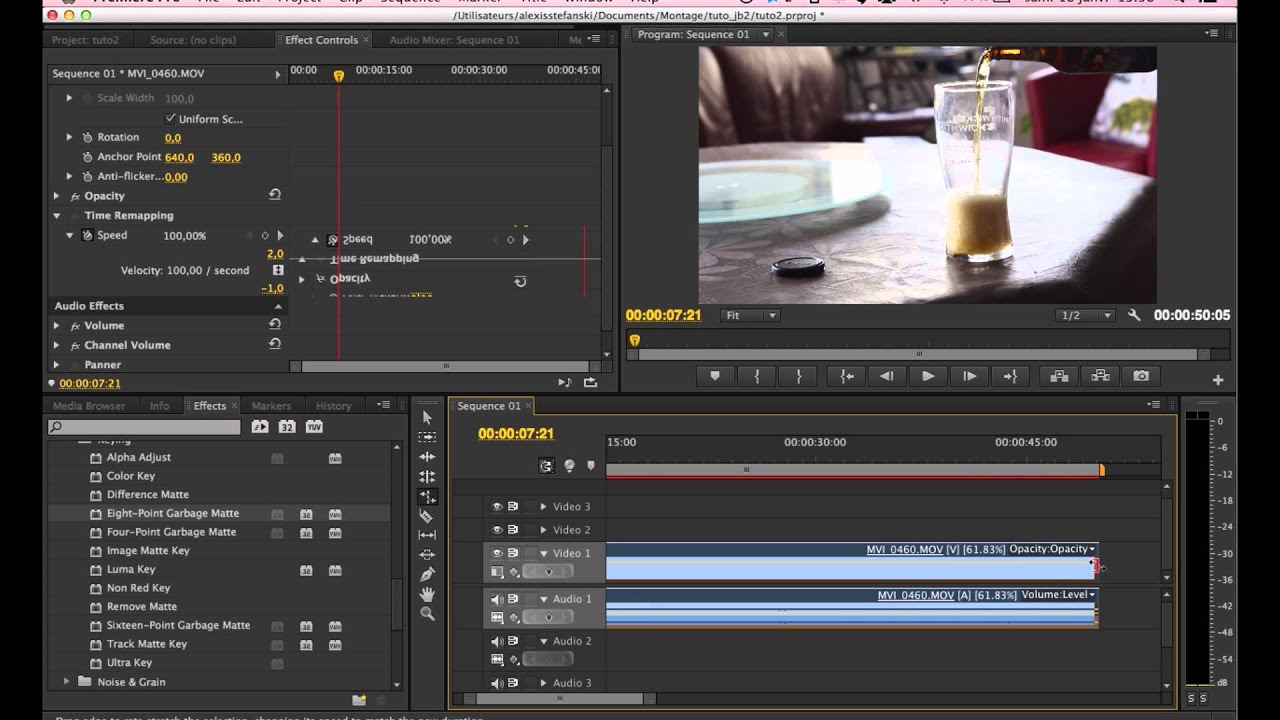Create new custom bin in Effects panel
This screenshot has height=720, width=1280.
[x=359, y=700]
